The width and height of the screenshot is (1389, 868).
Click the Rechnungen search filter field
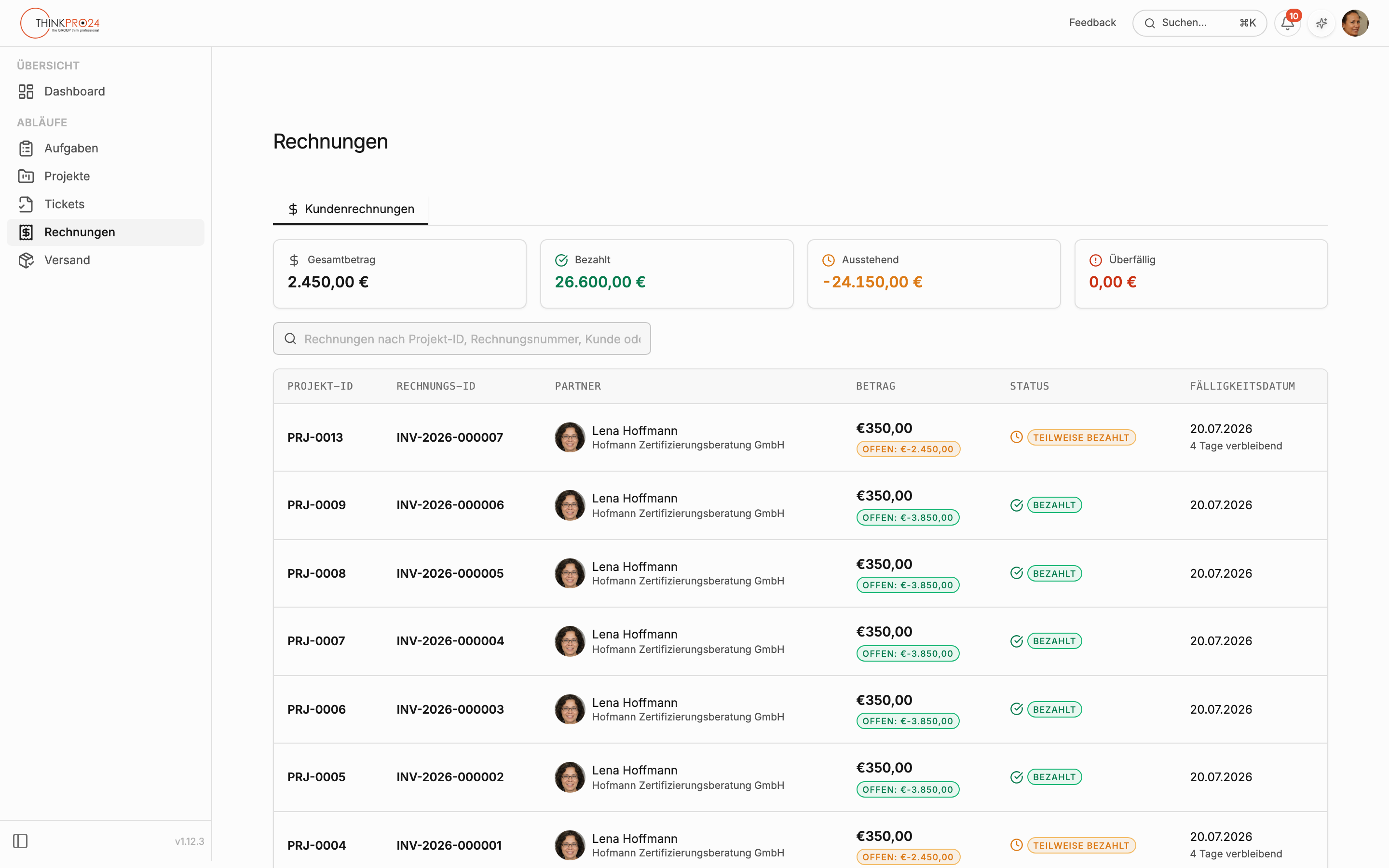462,339
